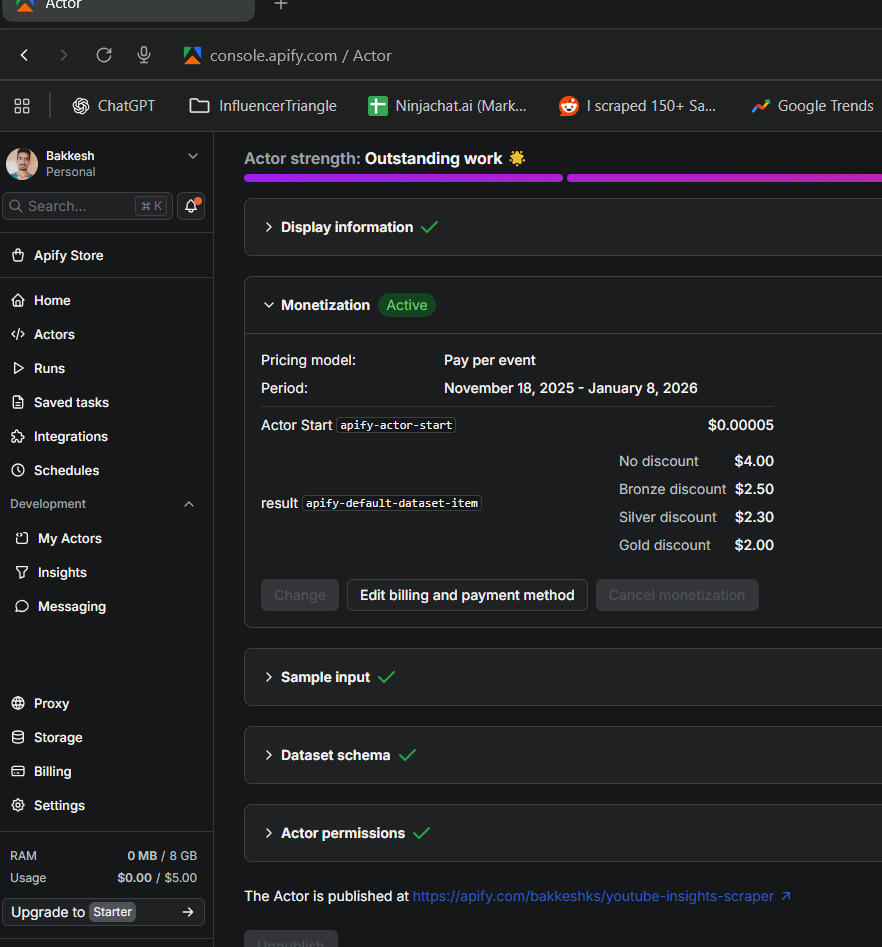This screenshot has height=947, width=882.
Task: Click the Unpublish button
Action: click(291, 939)
